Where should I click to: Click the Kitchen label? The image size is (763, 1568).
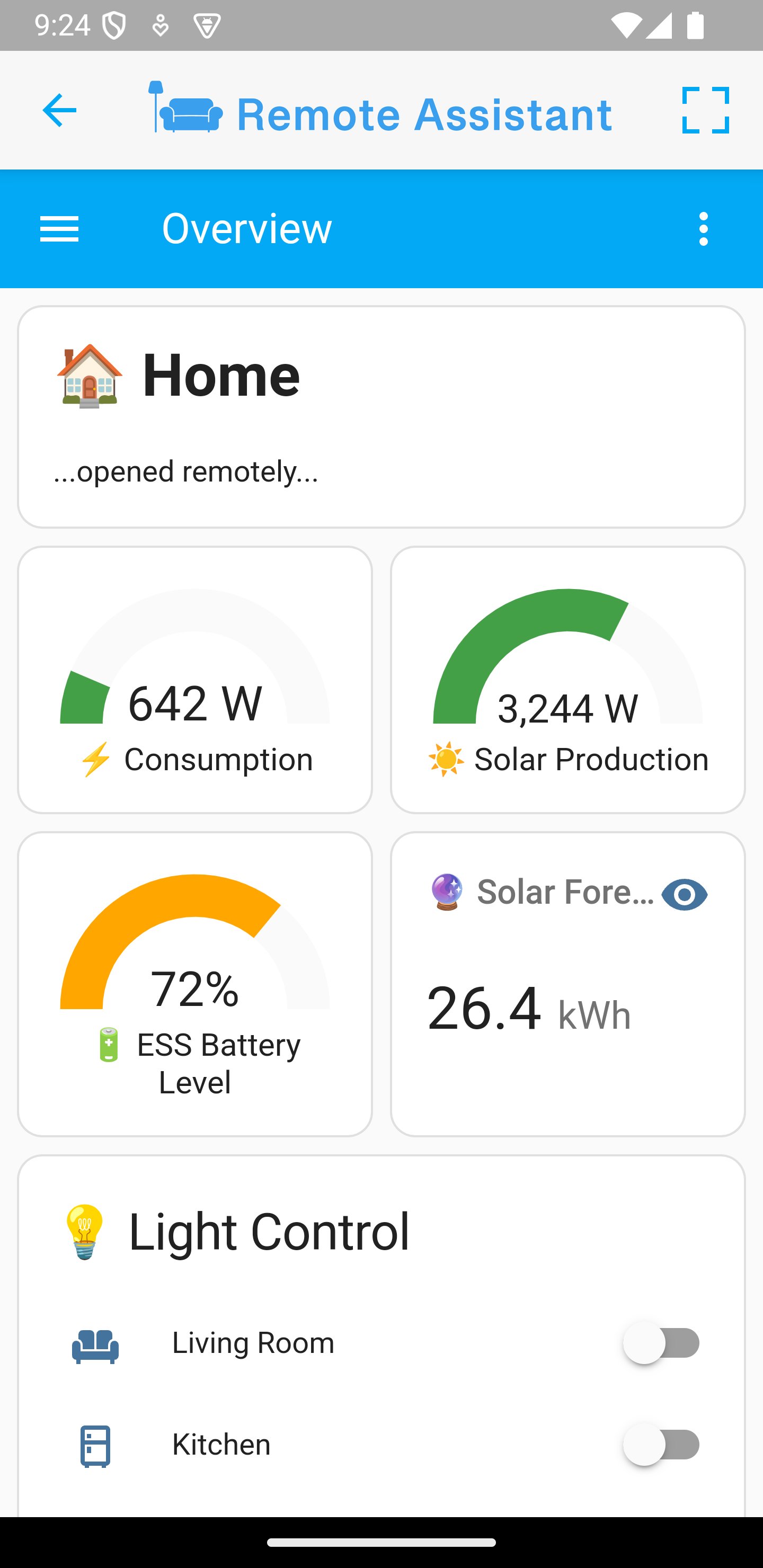click(221, 1445)
